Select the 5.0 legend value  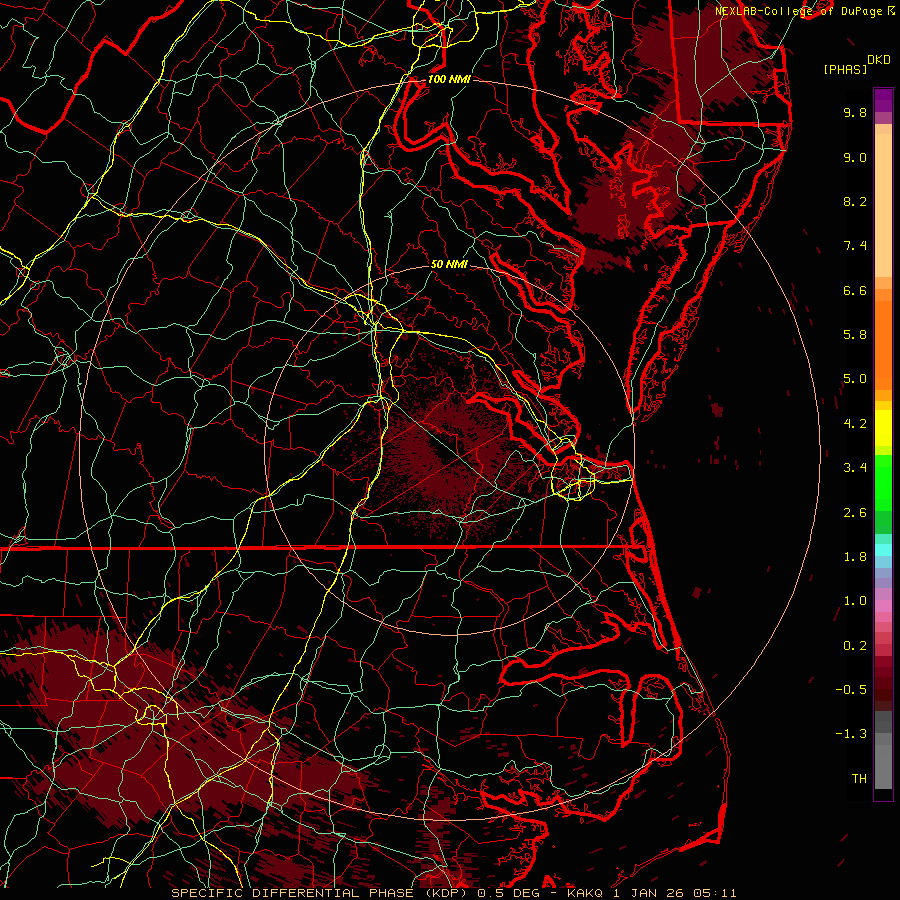[855, 379]
